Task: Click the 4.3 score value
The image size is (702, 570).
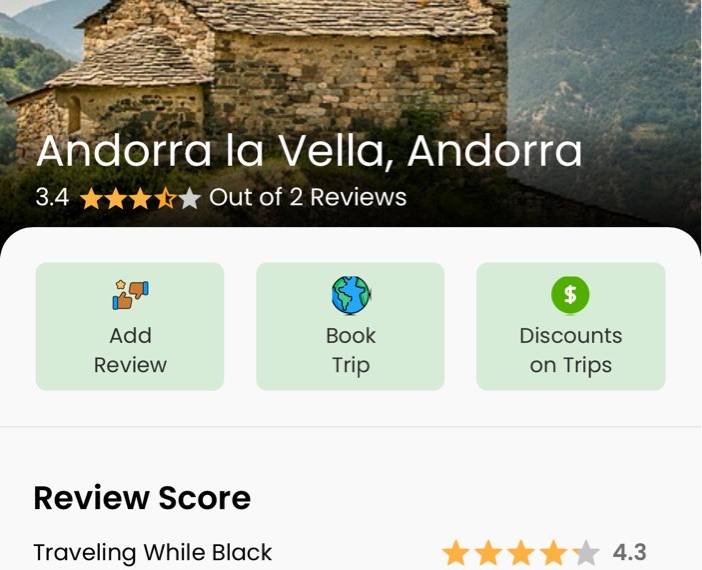Action: pos(629,553)
